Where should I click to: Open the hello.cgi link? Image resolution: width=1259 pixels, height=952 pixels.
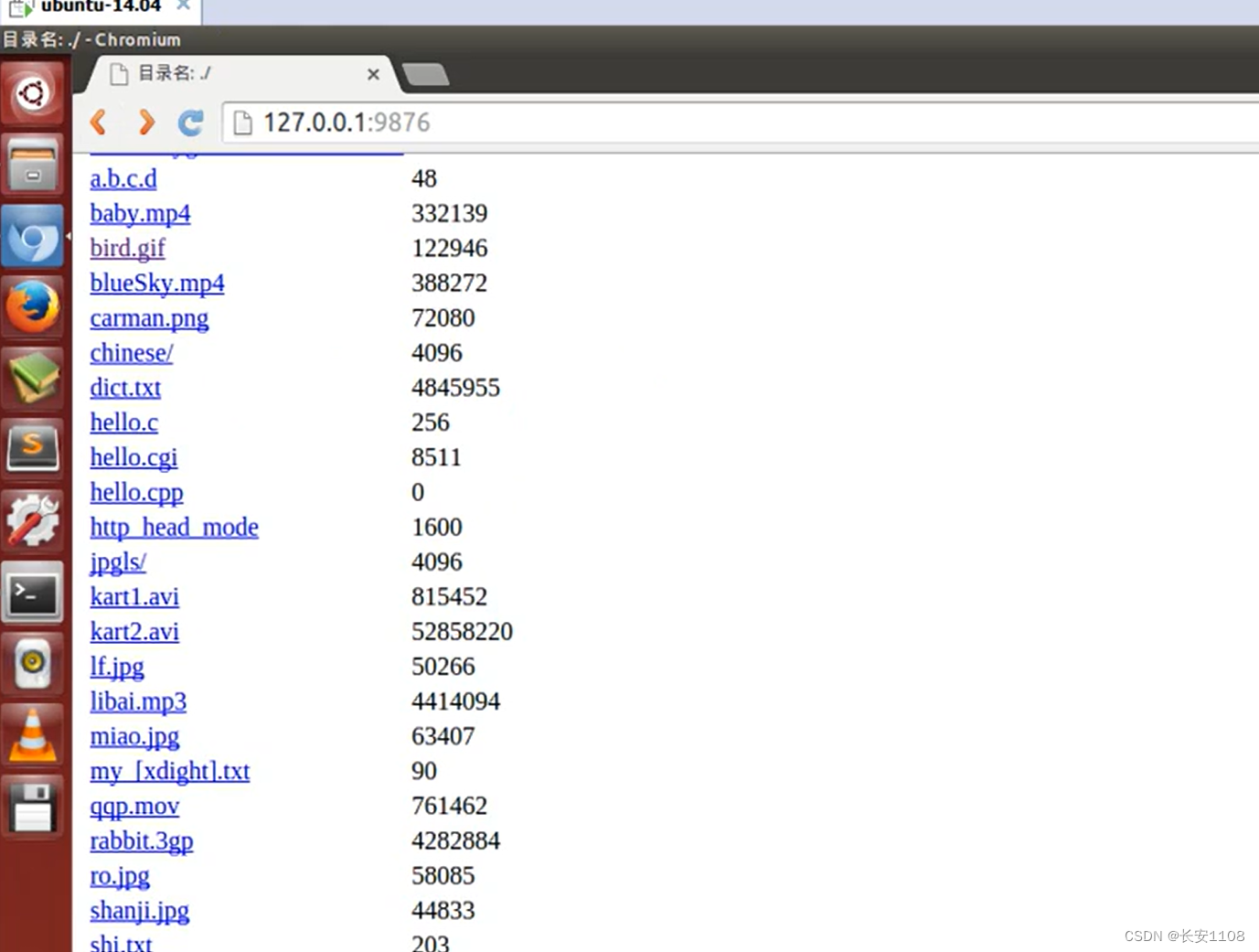click(x=133, y=456)
